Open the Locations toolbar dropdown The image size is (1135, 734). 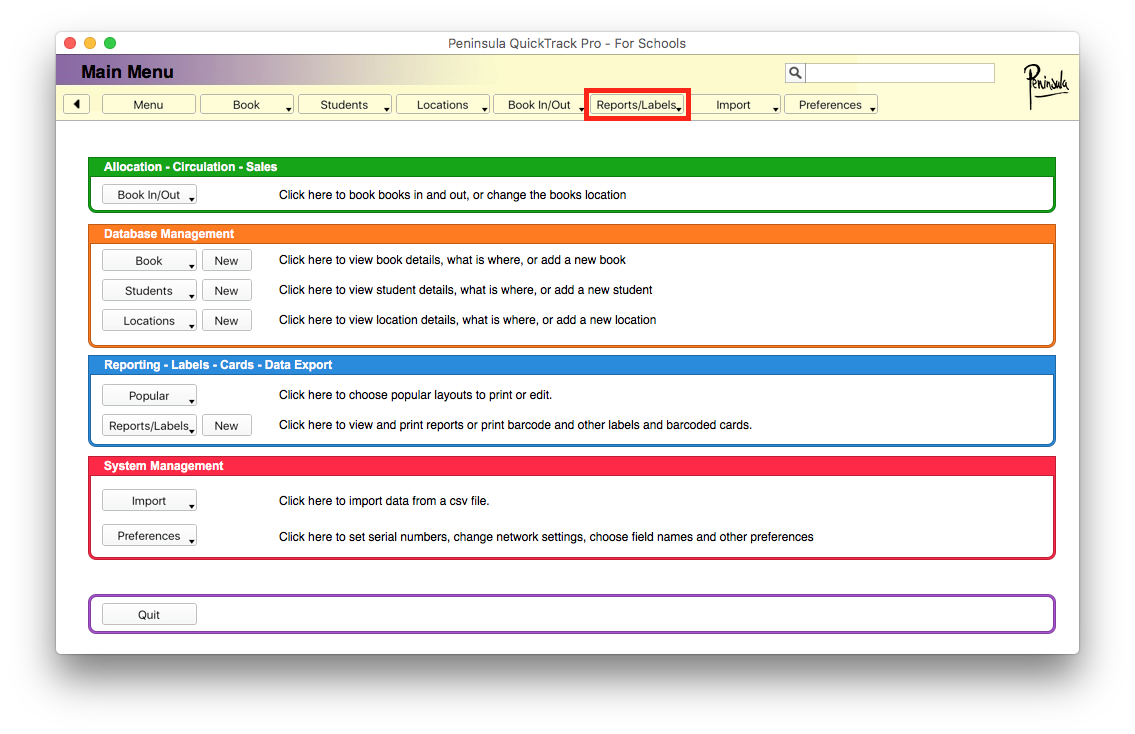click(443, 104)
